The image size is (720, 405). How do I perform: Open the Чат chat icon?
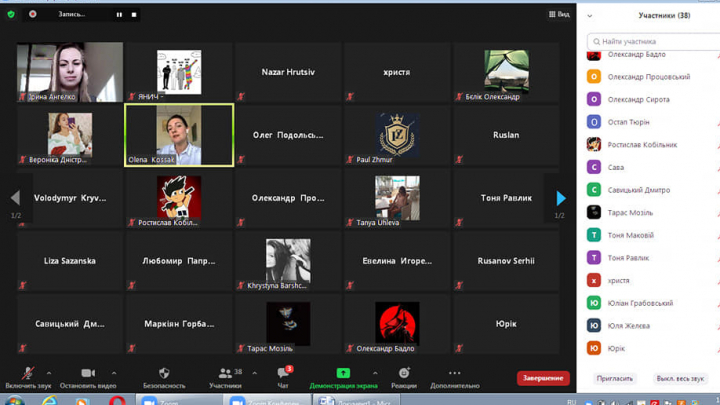click(282, 375)
